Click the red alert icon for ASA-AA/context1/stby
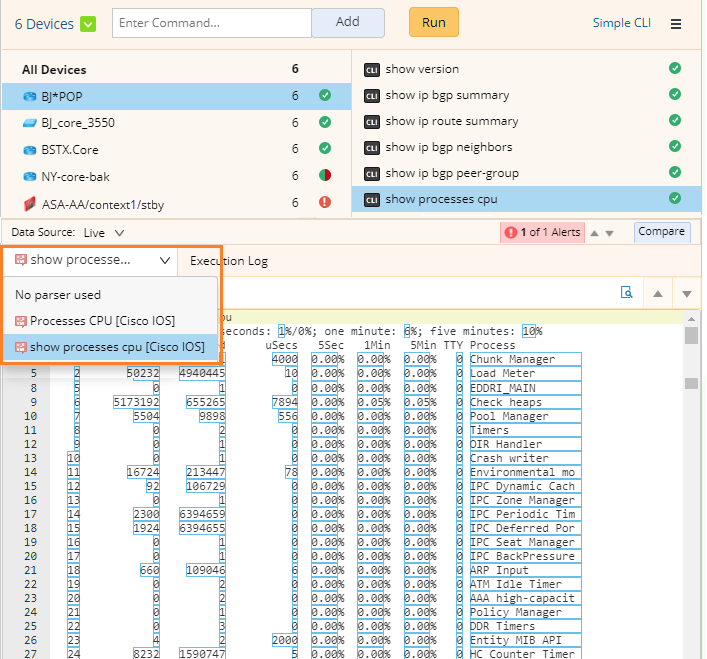The image size is (707, 659). coord(324,202)
